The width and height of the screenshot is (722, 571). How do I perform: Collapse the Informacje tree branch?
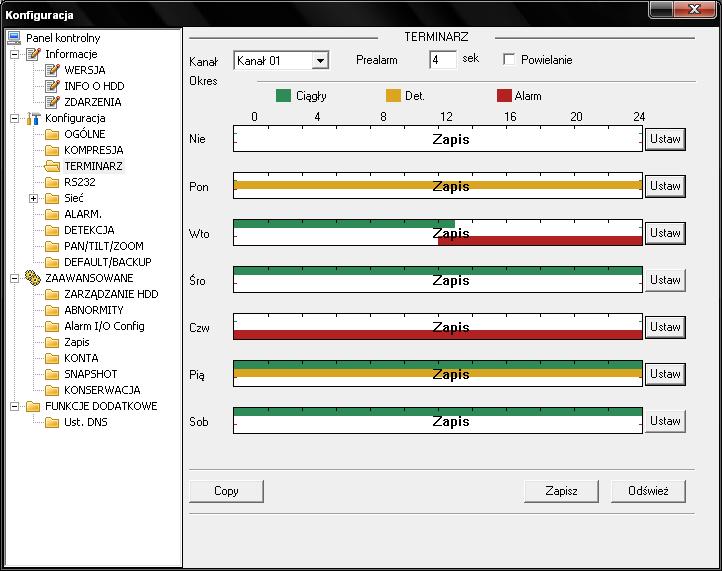pos(14,54)
